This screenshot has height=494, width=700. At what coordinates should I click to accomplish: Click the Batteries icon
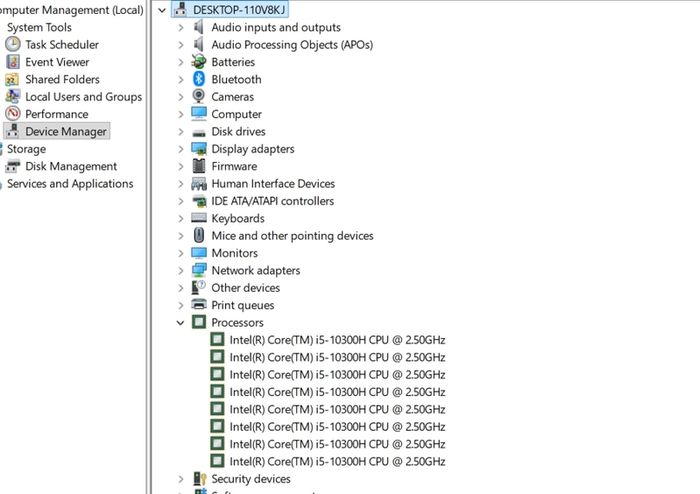click(x=199, y=62)
